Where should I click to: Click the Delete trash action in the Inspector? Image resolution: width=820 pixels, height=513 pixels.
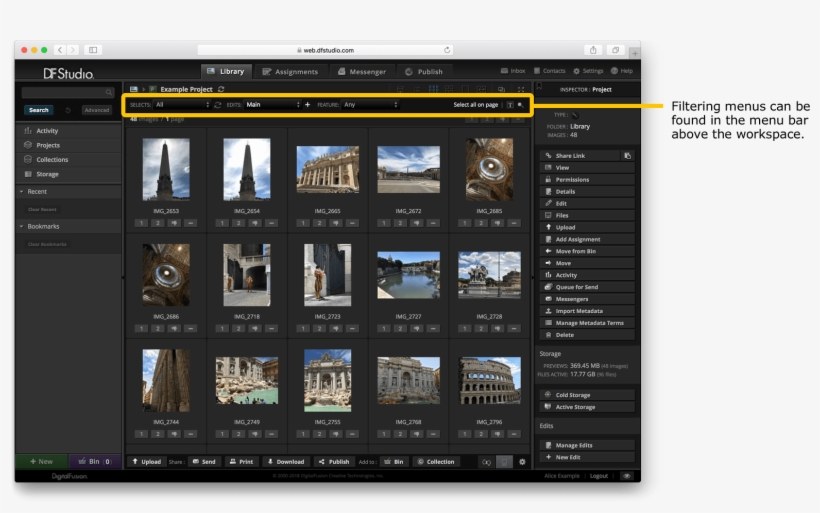(x=587, y=335)
